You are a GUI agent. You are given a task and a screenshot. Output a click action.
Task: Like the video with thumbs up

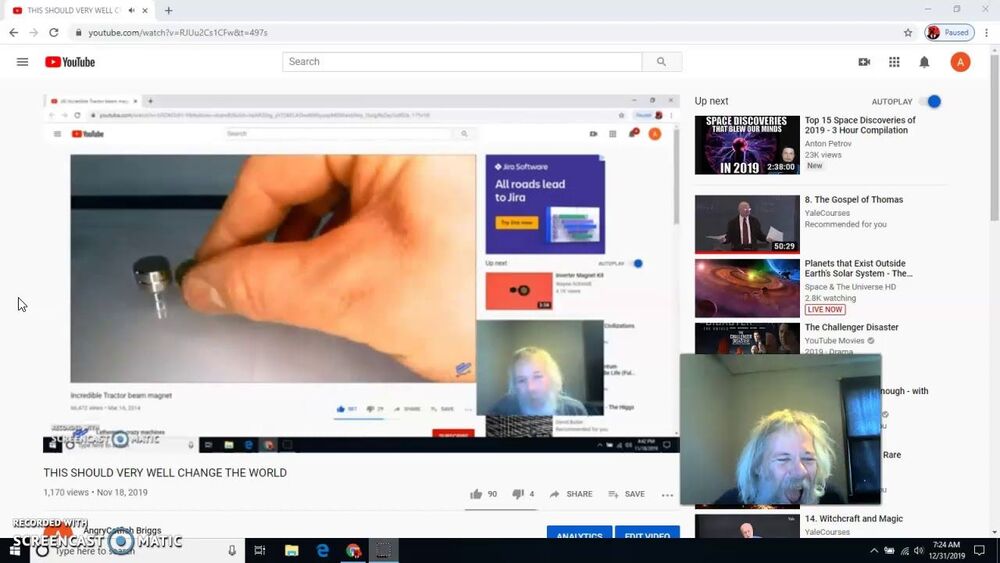477,494
